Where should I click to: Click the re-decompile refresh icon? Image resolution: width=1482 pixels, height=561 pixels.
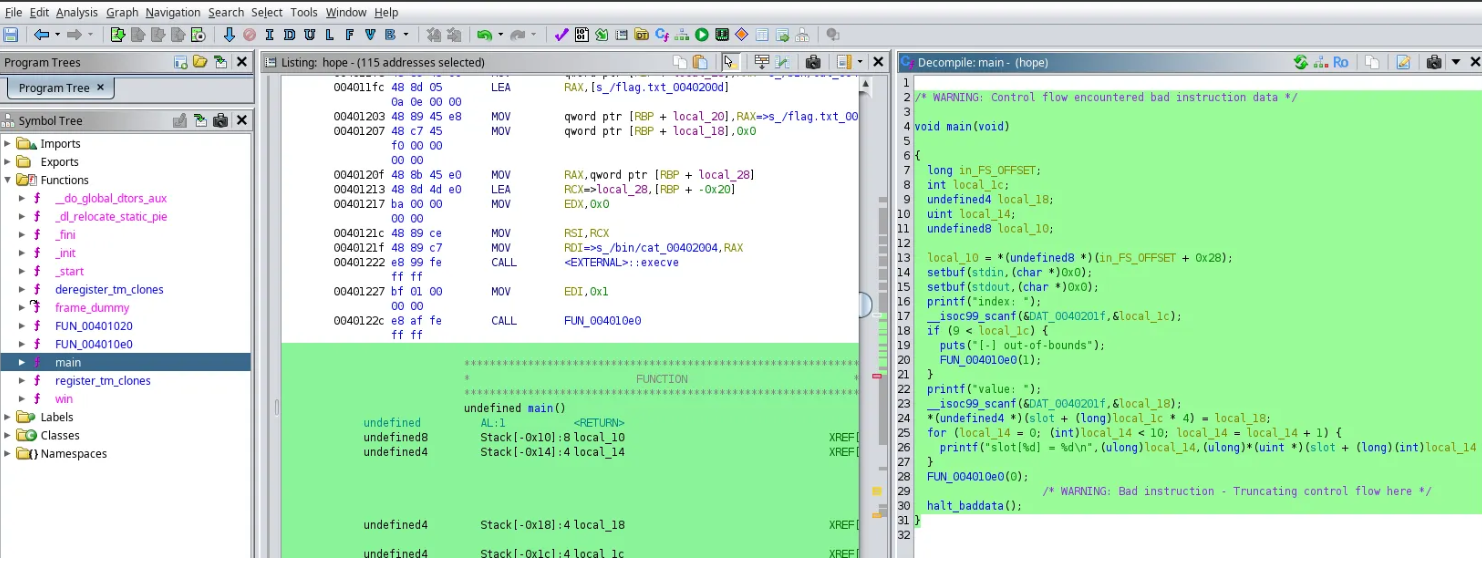[1300, 62]
